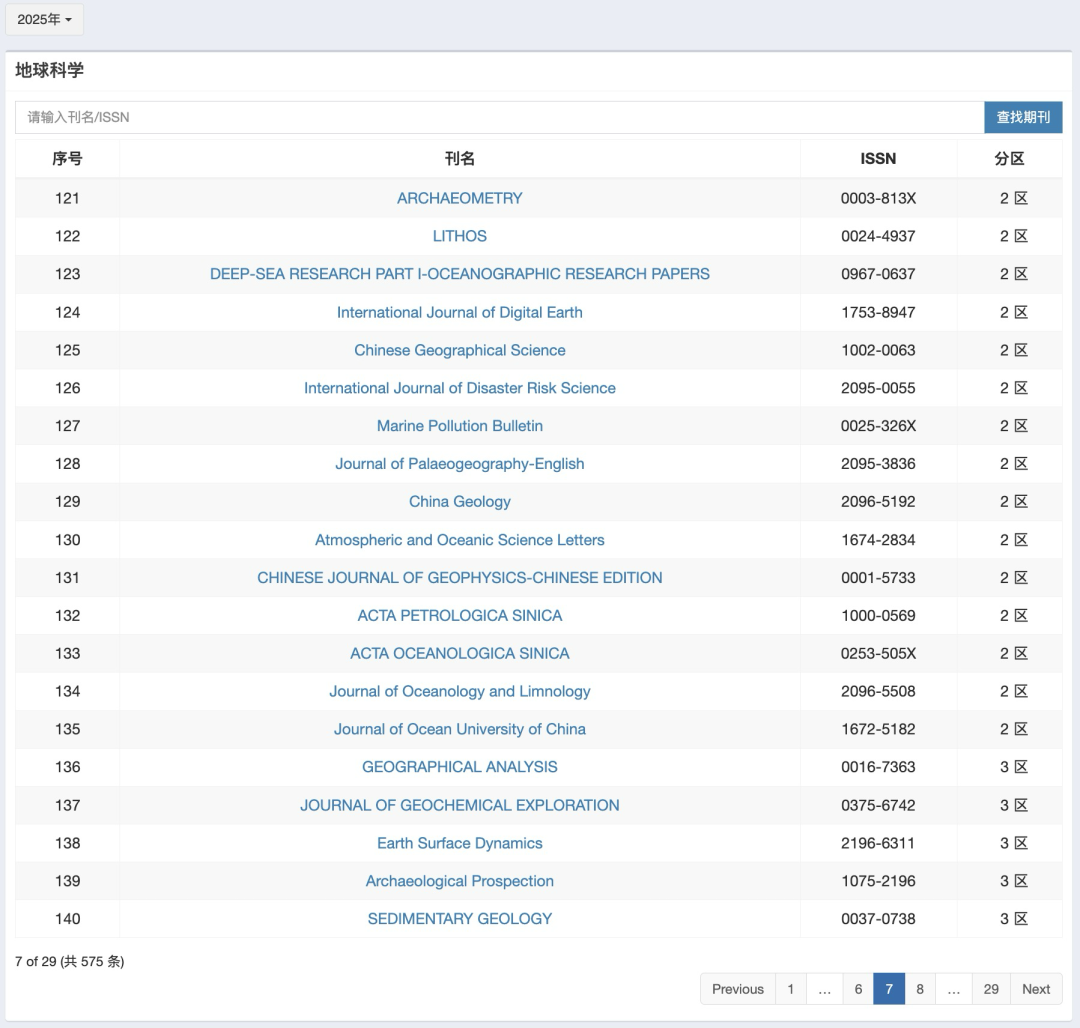This screenshot has height=1028, width=1080.
Task: Select ISSN 1000-0569 cell
Action: 878,616
